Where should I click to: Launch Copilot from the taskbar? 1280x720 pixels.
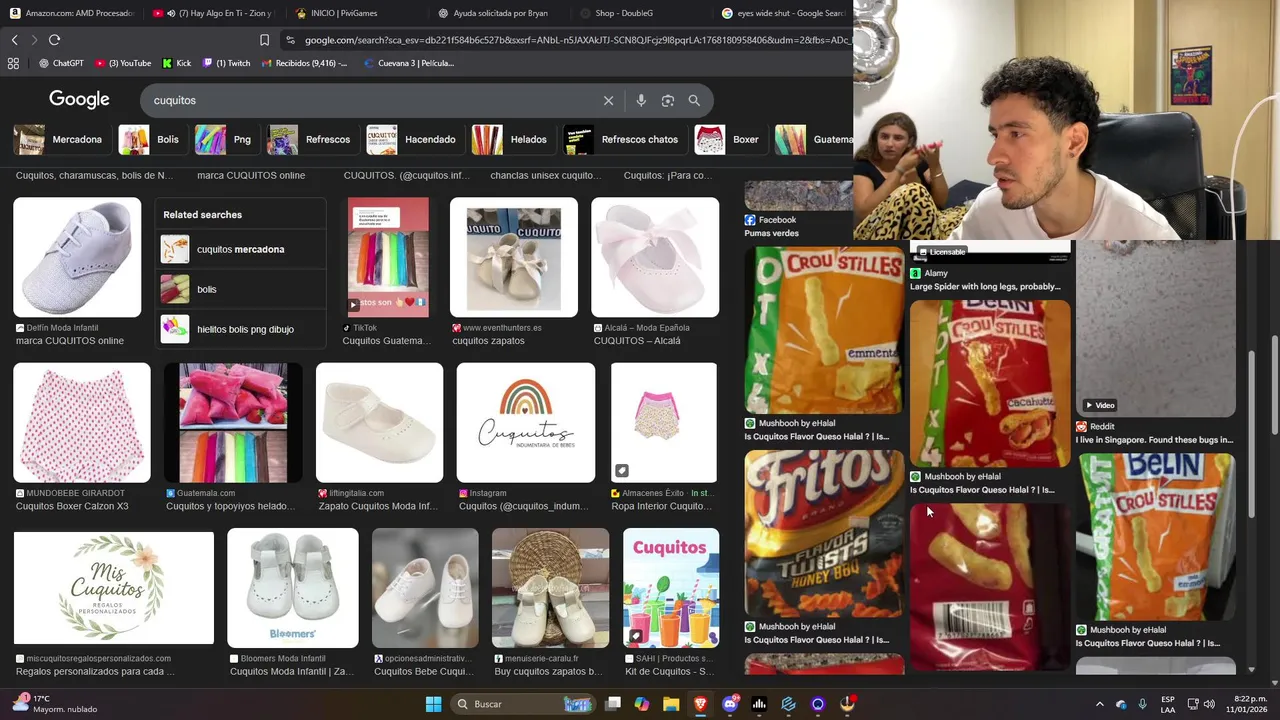642,704
